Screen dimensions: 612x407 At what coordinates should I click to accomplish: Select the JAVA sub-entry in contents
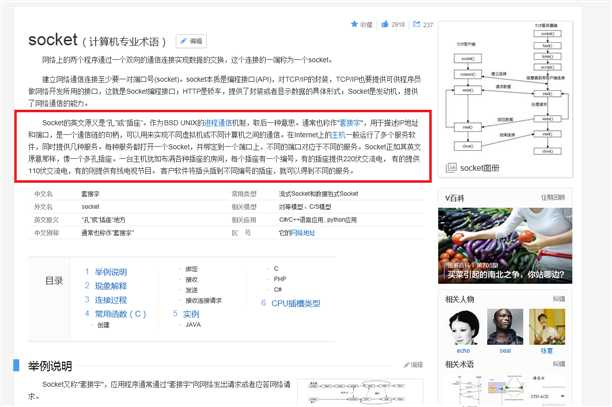(193, 325)
